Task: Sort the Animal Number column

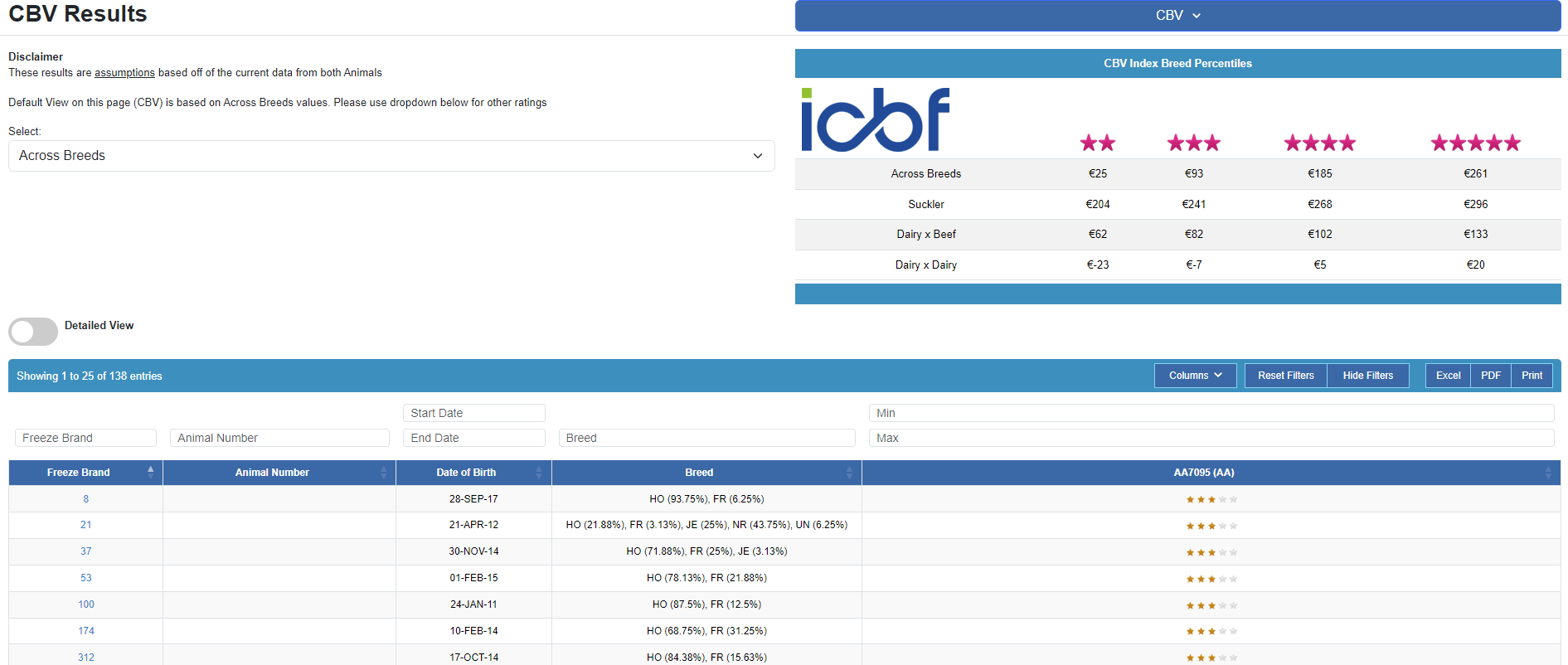Action: click(383, 473)
